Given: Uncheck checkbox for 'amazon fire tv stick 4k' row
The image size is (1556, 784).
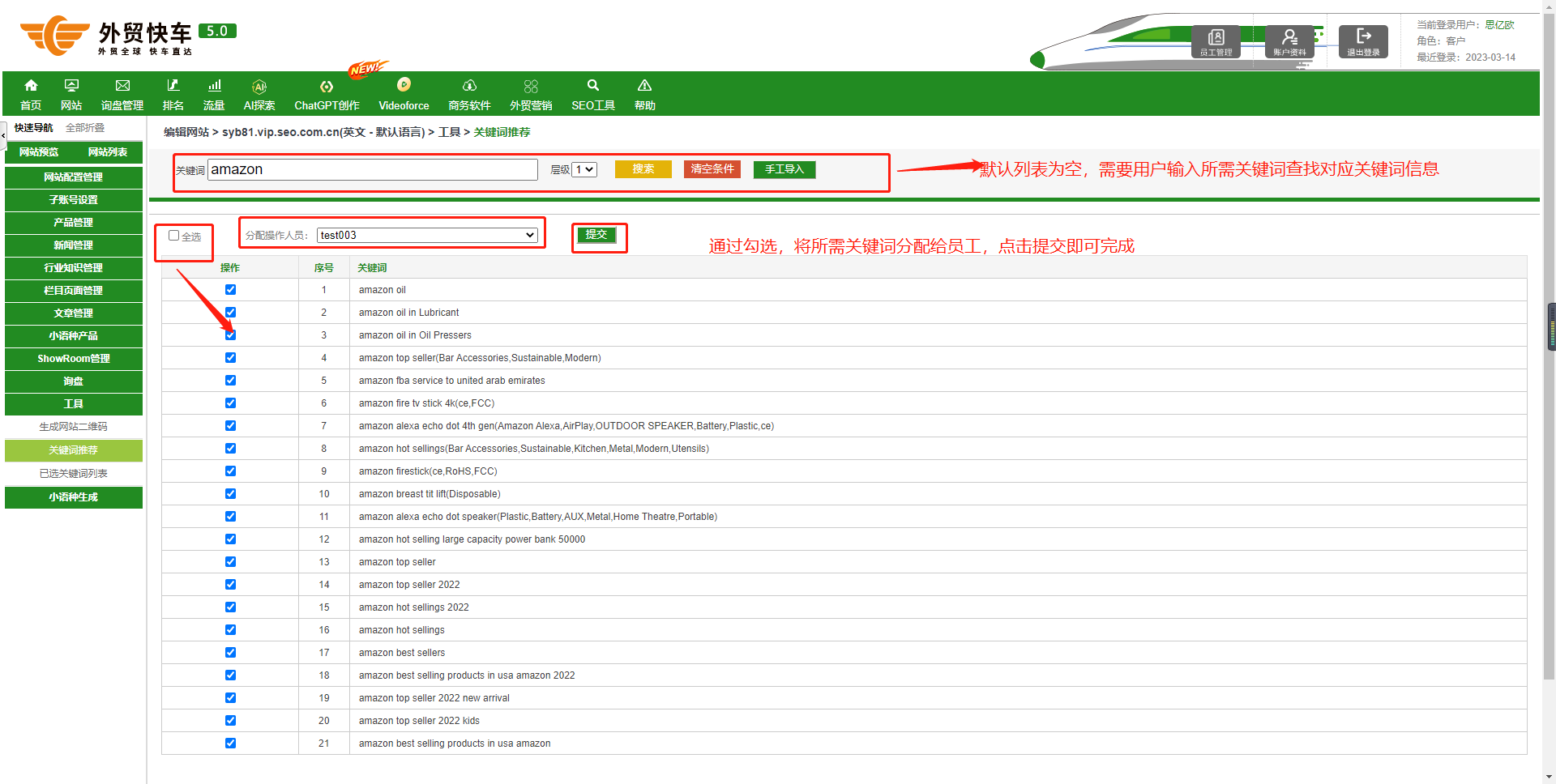Looking at the screenshot, I should click(230, 403).
